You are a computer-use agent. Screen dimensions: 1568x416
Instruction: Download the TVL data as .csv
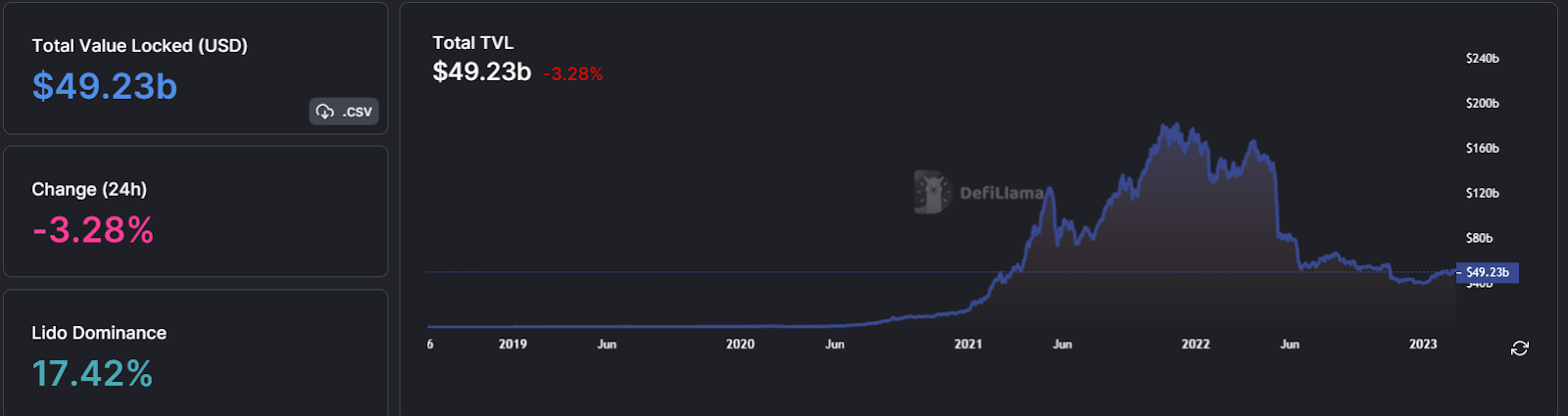point(344,112)
